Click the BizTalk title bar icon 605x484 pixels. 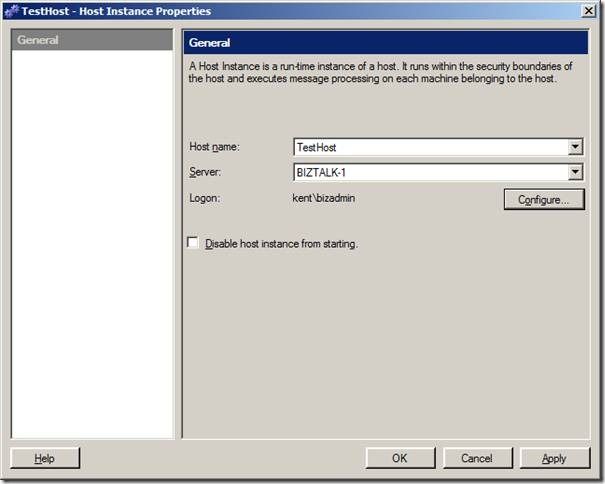click(x=11, y=11)
